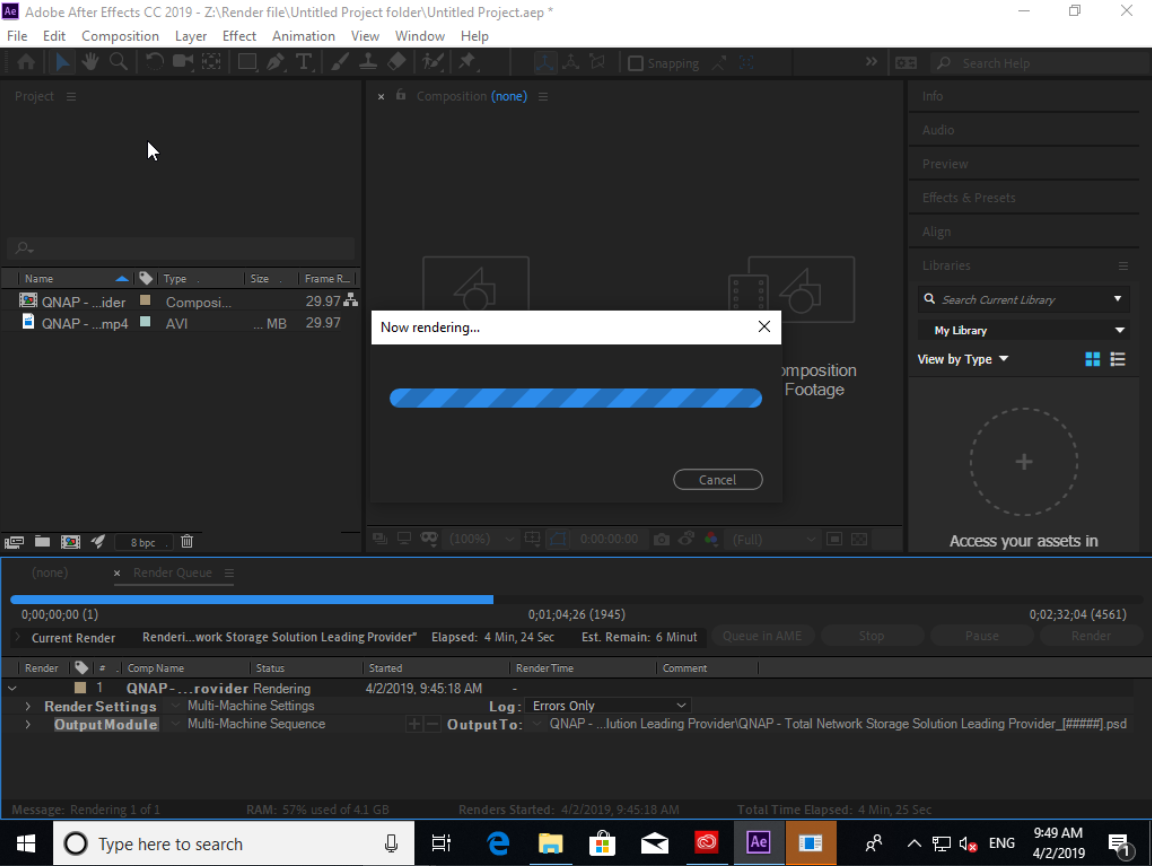The width and height of the screenshot is (1152, 866).
Task: Click the Pause render button
Action: 982,635
